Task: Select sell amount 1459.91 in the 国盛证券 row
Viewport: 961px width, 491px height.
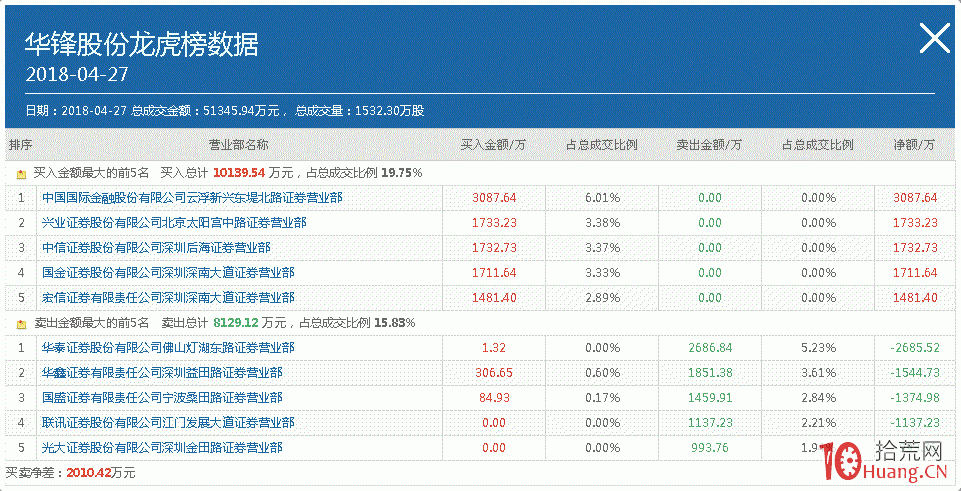Action: point(710,398)
